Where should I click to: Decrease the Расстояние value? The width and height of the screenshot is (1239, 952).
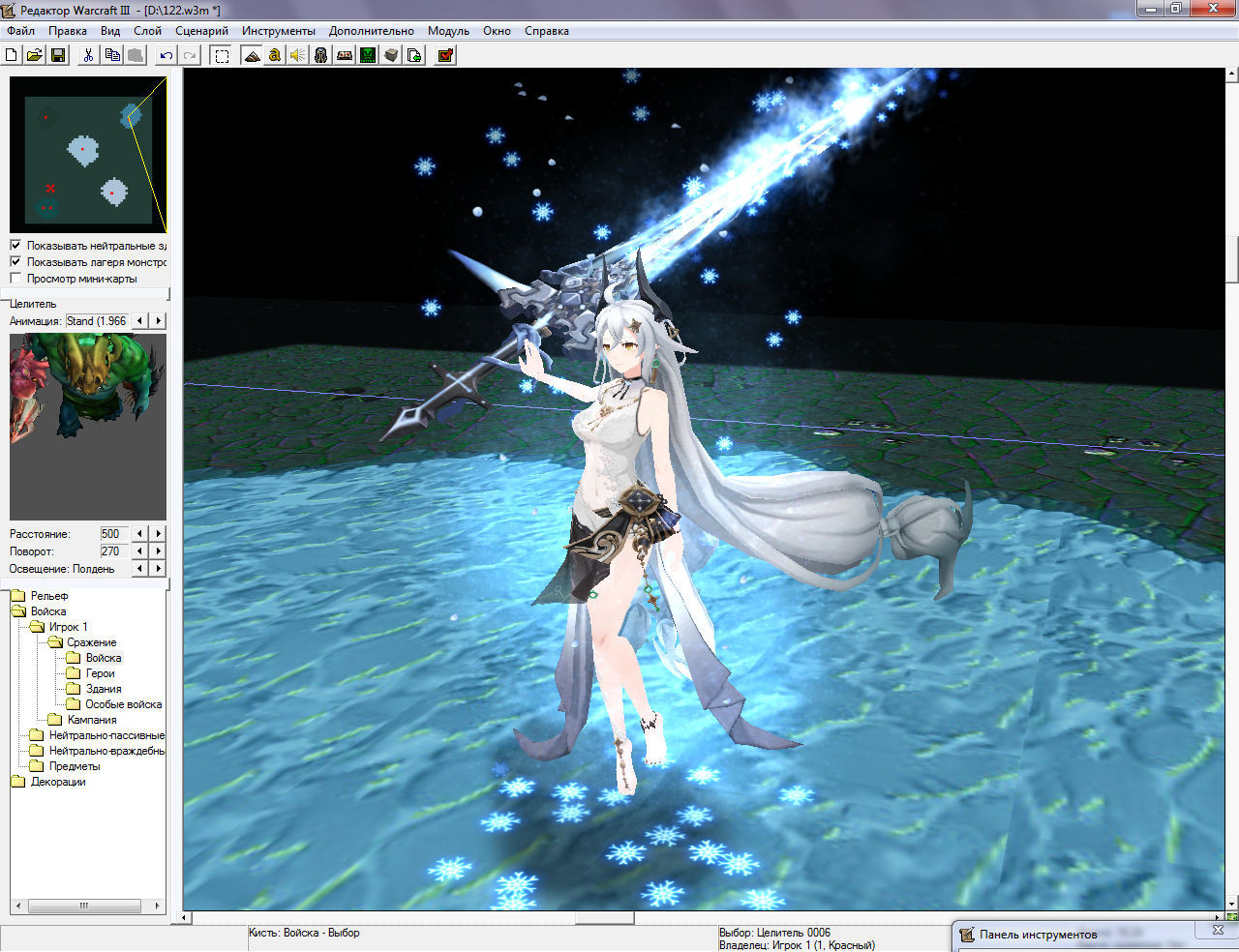(140, 534)
